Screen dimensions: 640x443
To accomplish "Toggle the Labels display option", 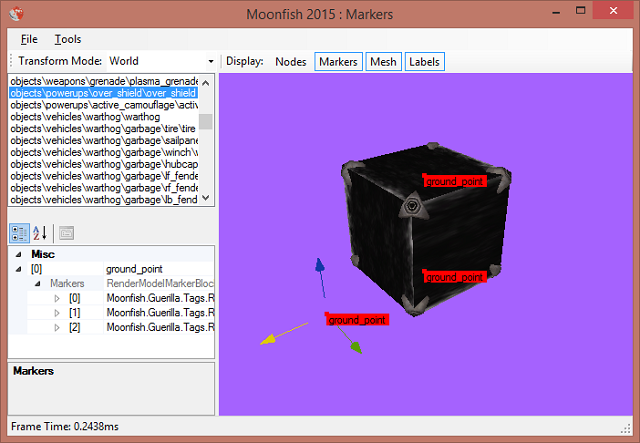I will pos(424,62).
